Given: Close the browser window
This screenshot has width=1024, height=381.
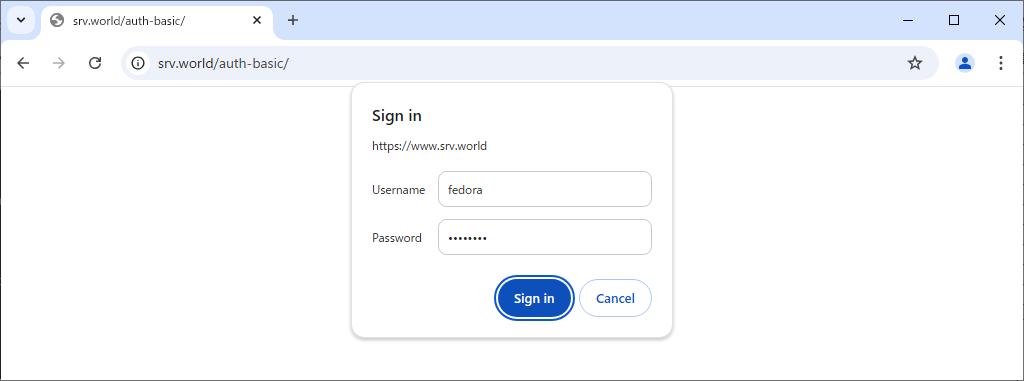Looking at the screenshot, I should [1000, 20].
